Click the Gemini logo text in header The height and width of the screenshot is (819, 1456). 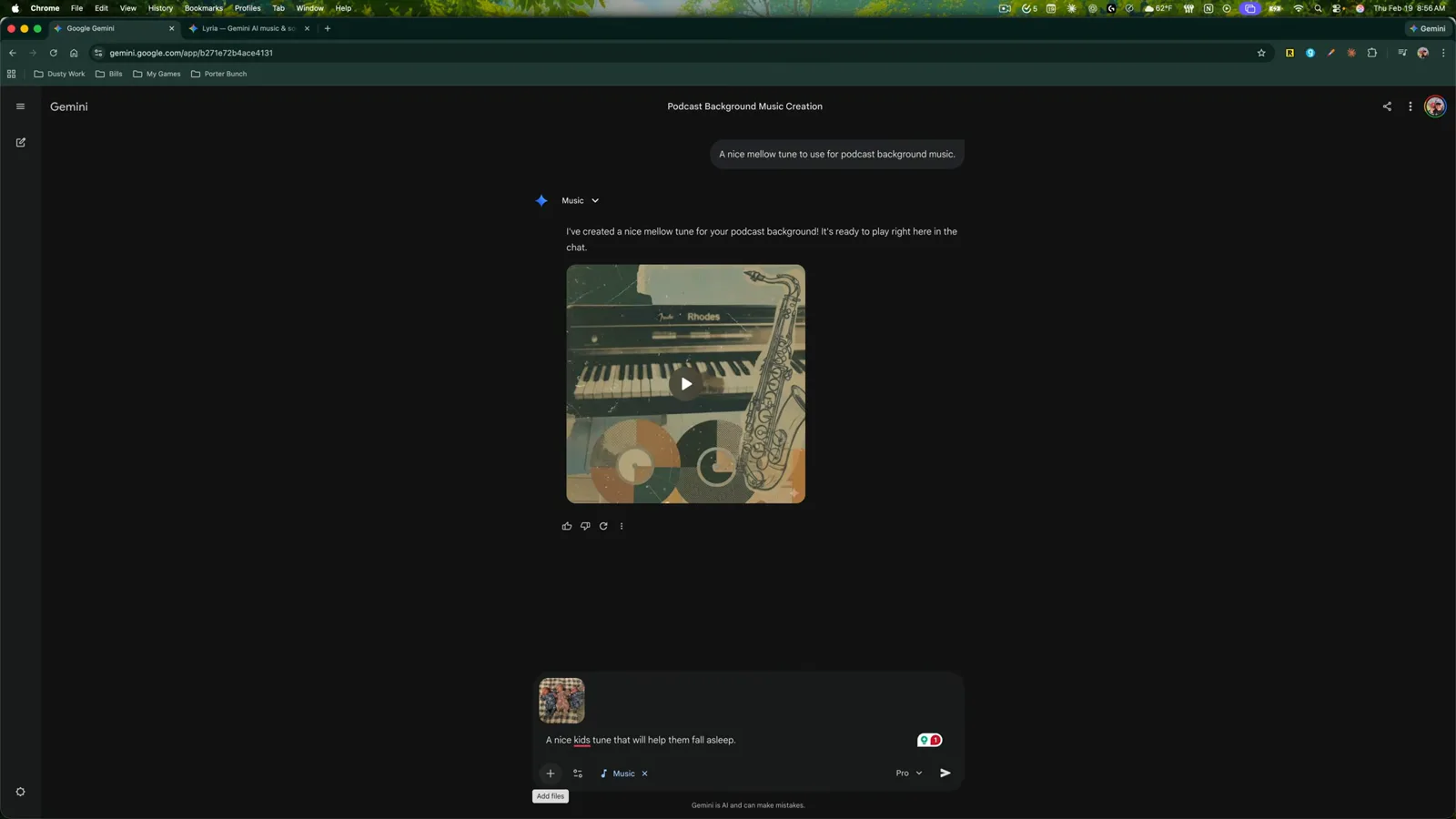coord(69,106)
